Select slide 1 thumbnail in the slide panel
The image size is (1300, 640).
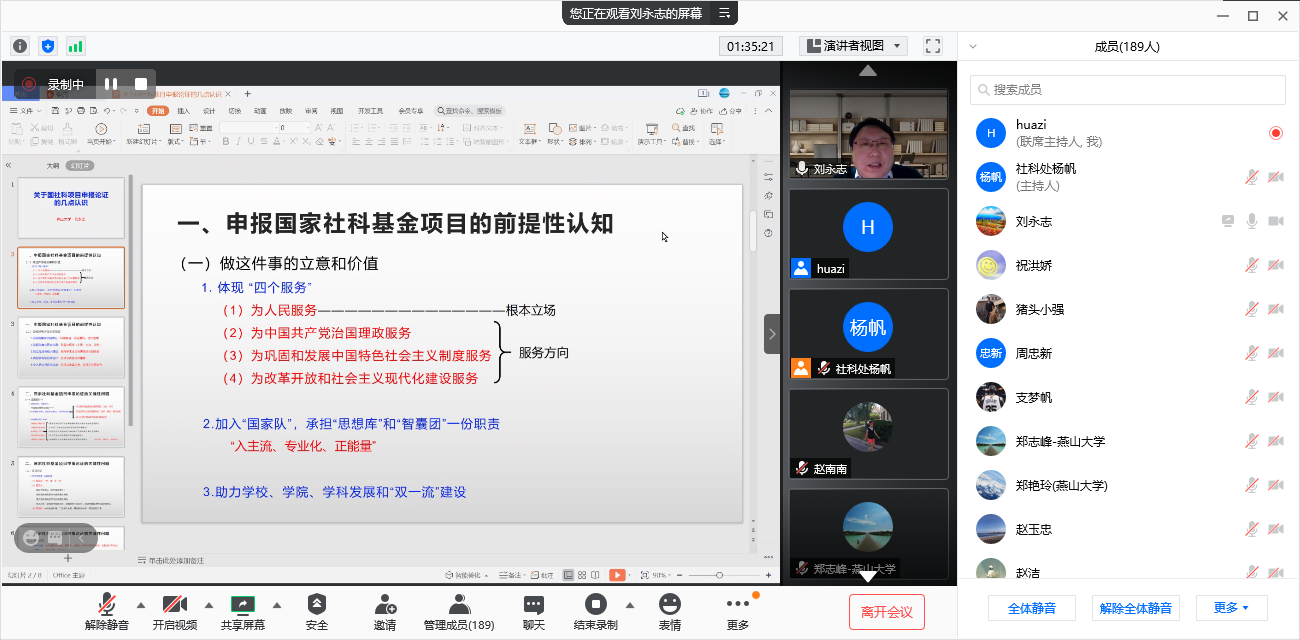[x=71, y=208]
